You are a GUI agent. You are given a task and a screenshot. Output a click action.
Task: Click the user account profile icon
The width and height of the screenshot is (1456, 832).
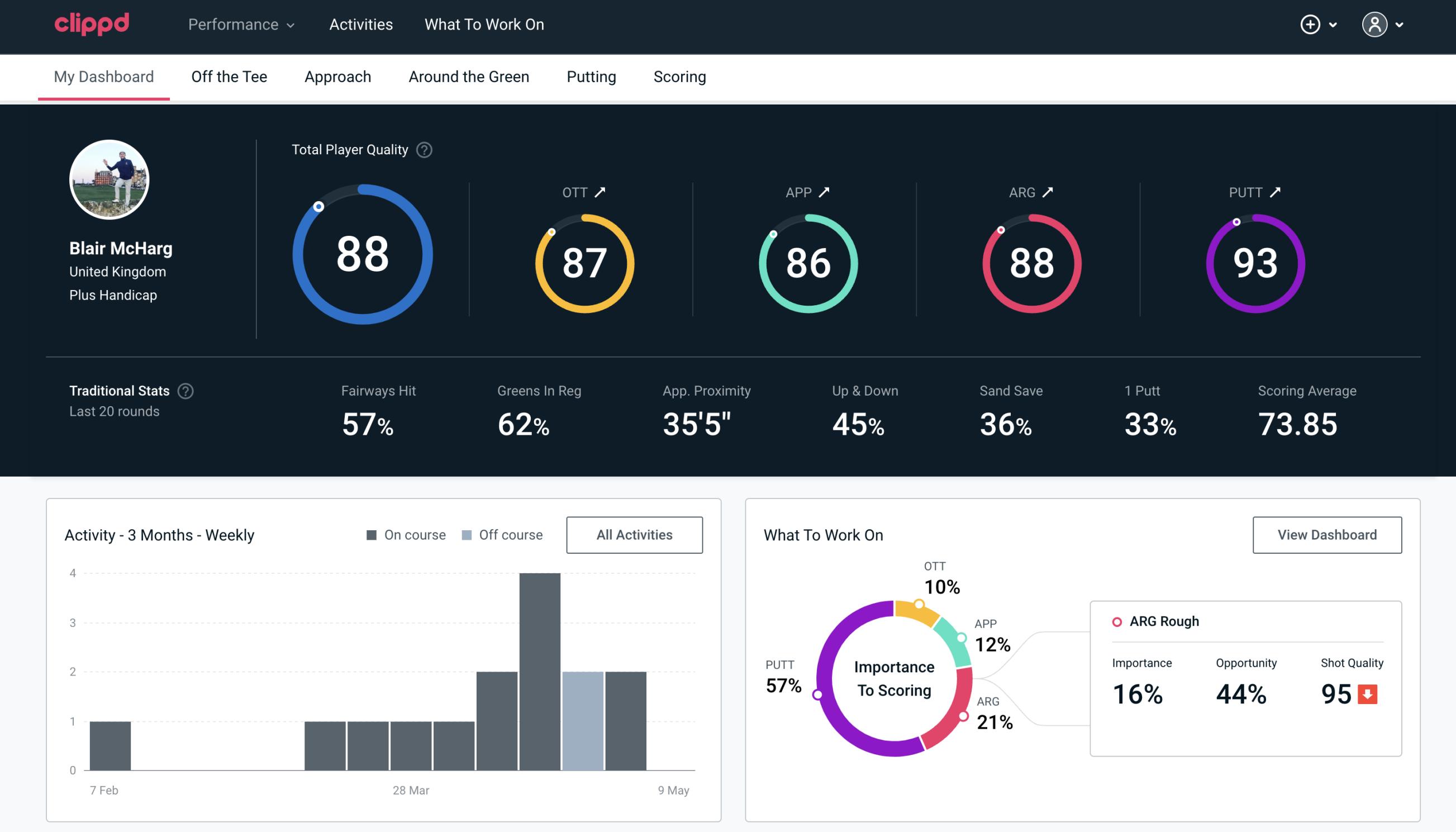coord(1374,23)
